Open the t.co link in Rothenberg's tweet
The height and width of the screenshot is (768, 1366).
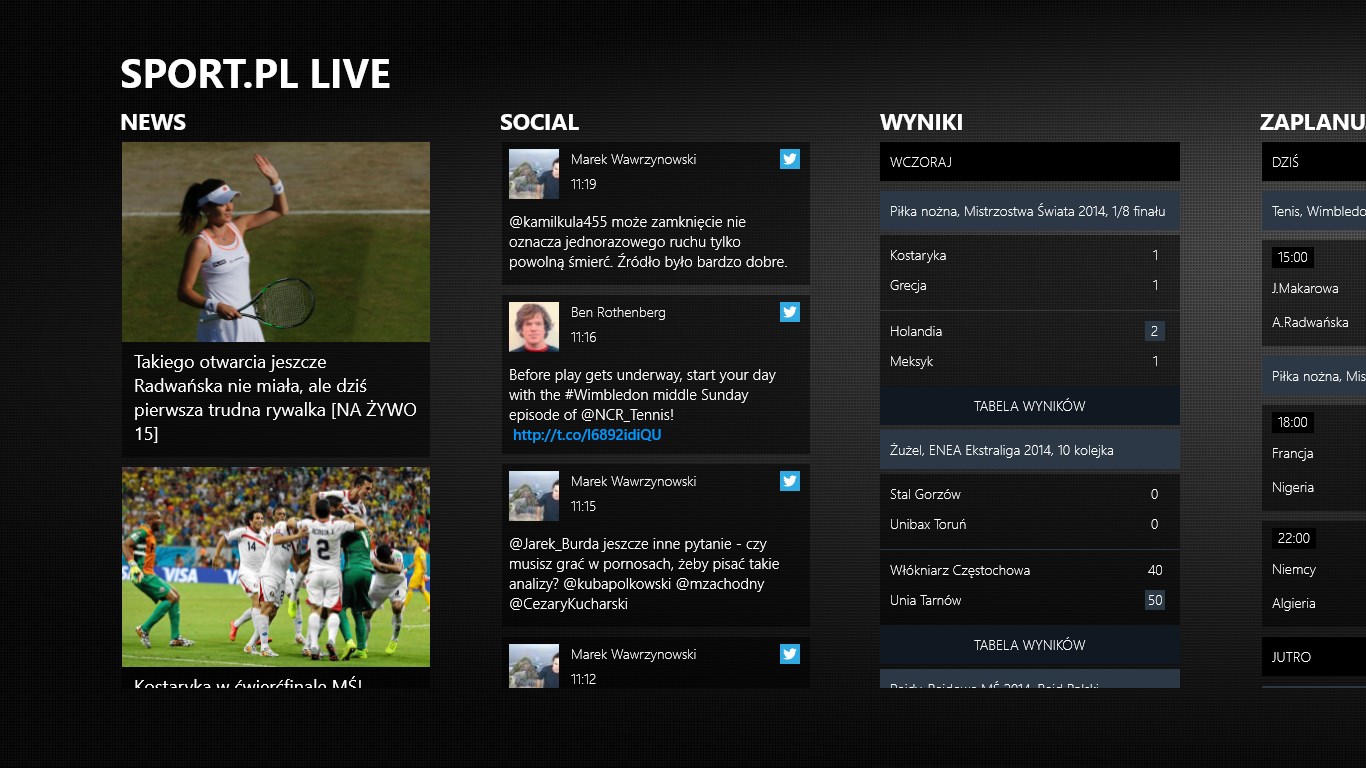click(x=587, y=435)
